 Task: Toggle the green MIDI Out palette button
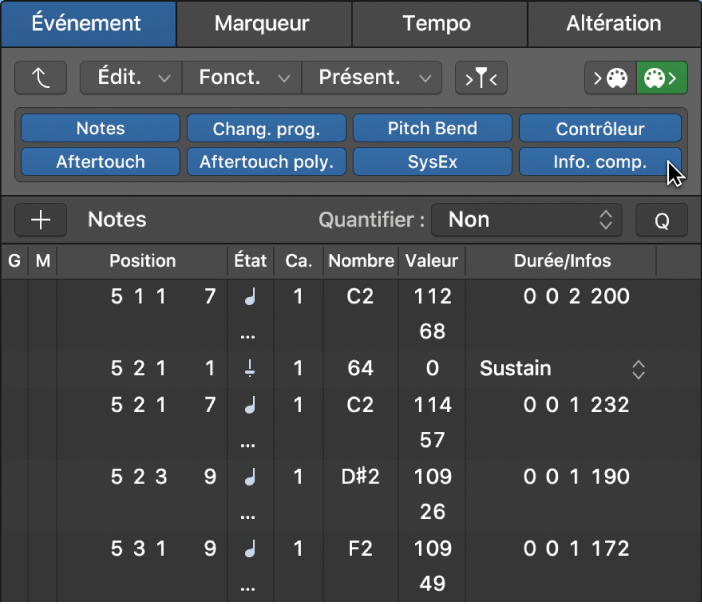(x=662, y=77)
